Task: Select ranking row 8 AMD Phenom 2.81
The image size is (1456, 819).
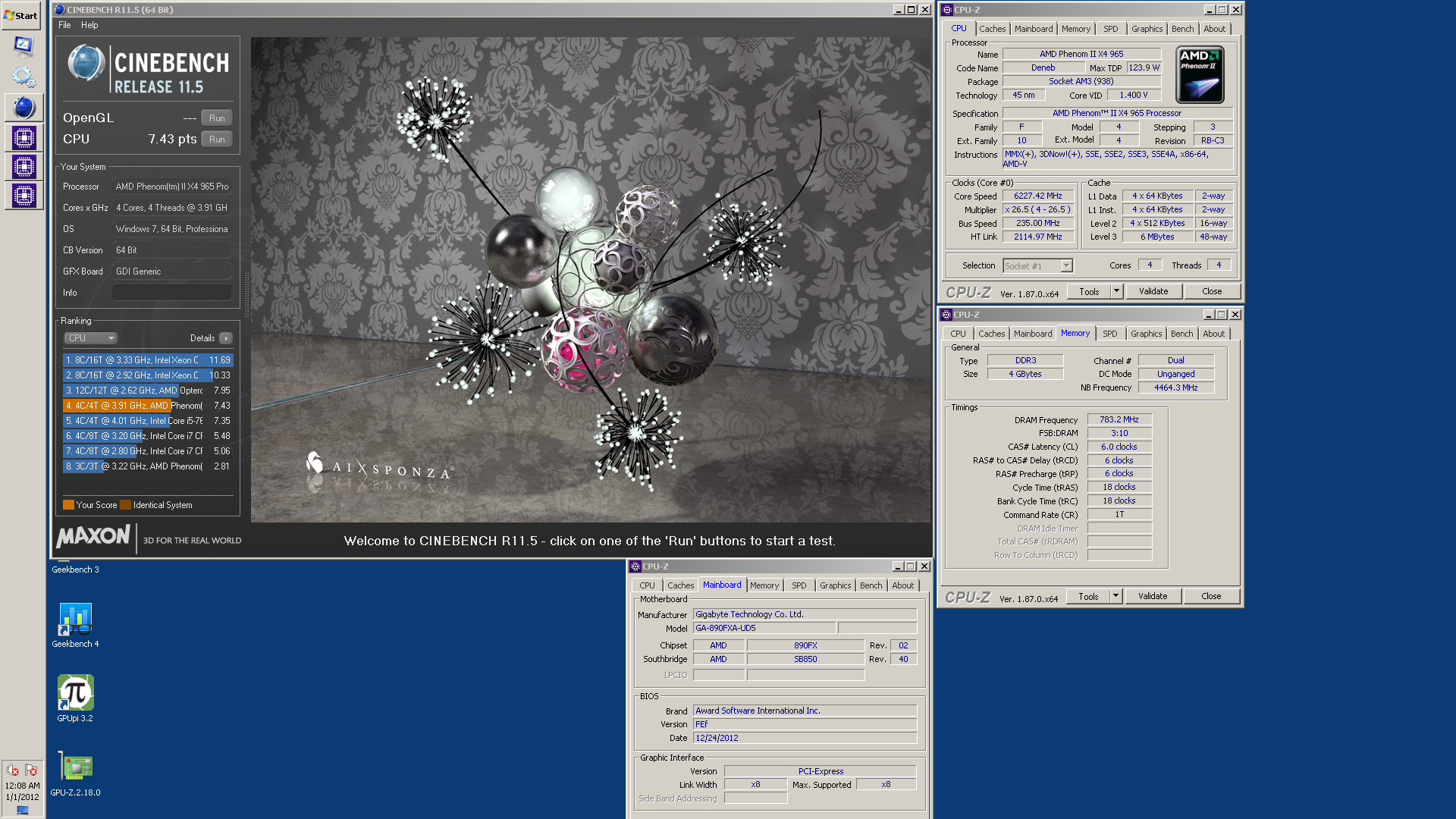Action: tap(148, 466)
